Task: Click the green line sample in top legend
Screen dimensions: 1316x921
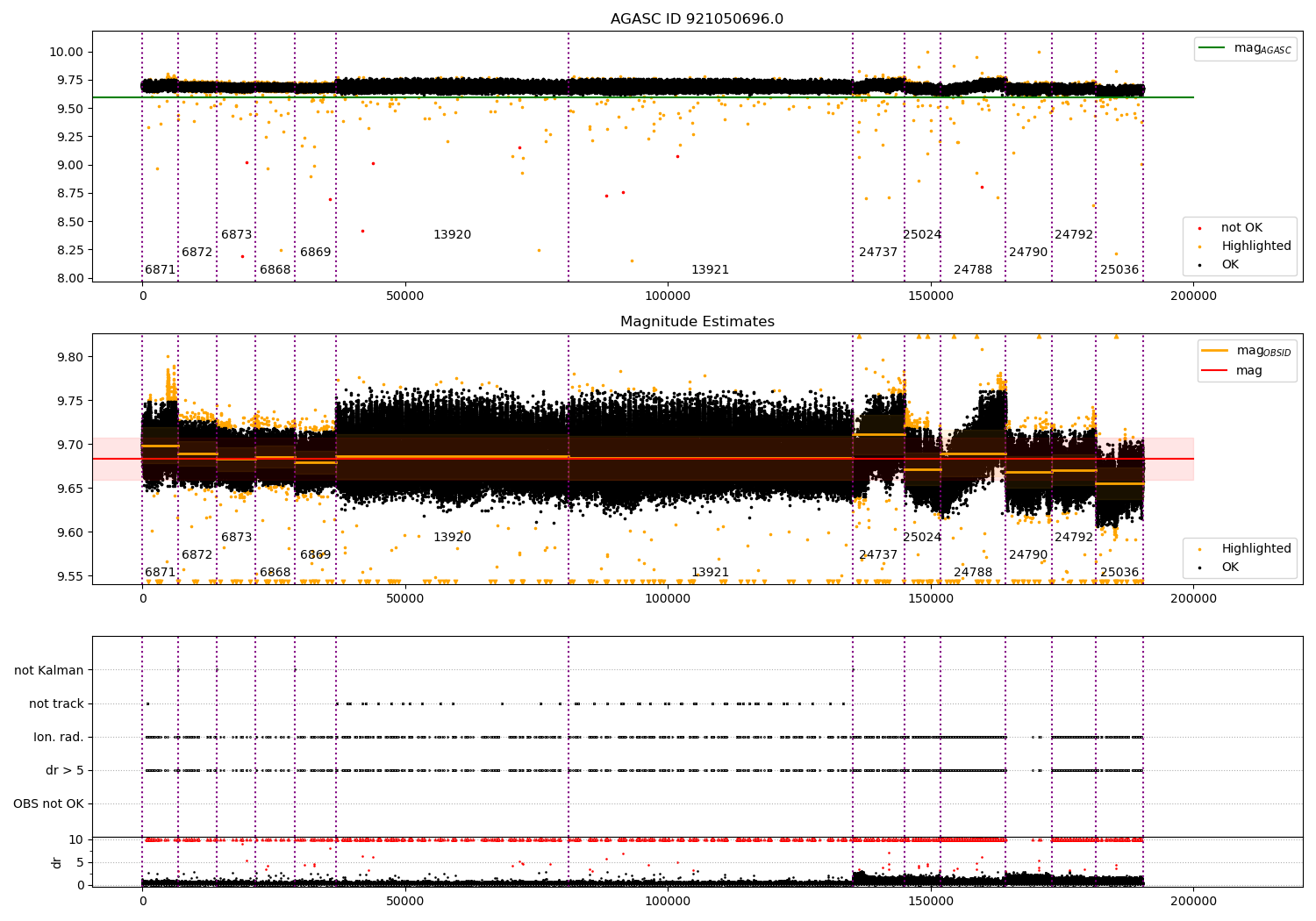Action: click(x=1213, y=48)
